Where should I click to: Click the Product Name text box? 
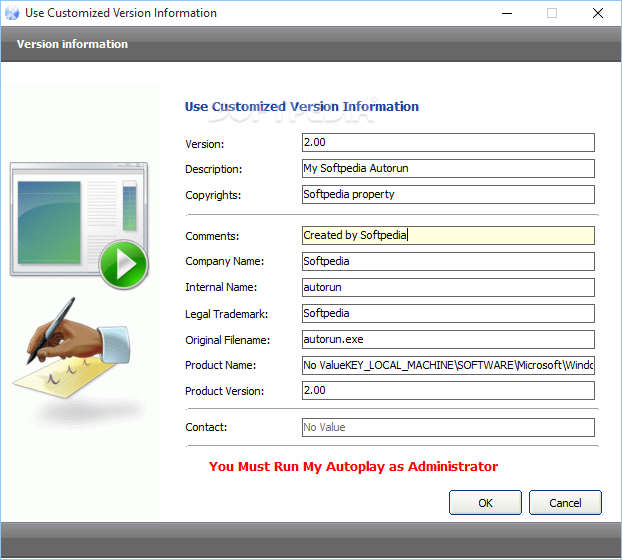pyautogui.click(x=448, y=365)
